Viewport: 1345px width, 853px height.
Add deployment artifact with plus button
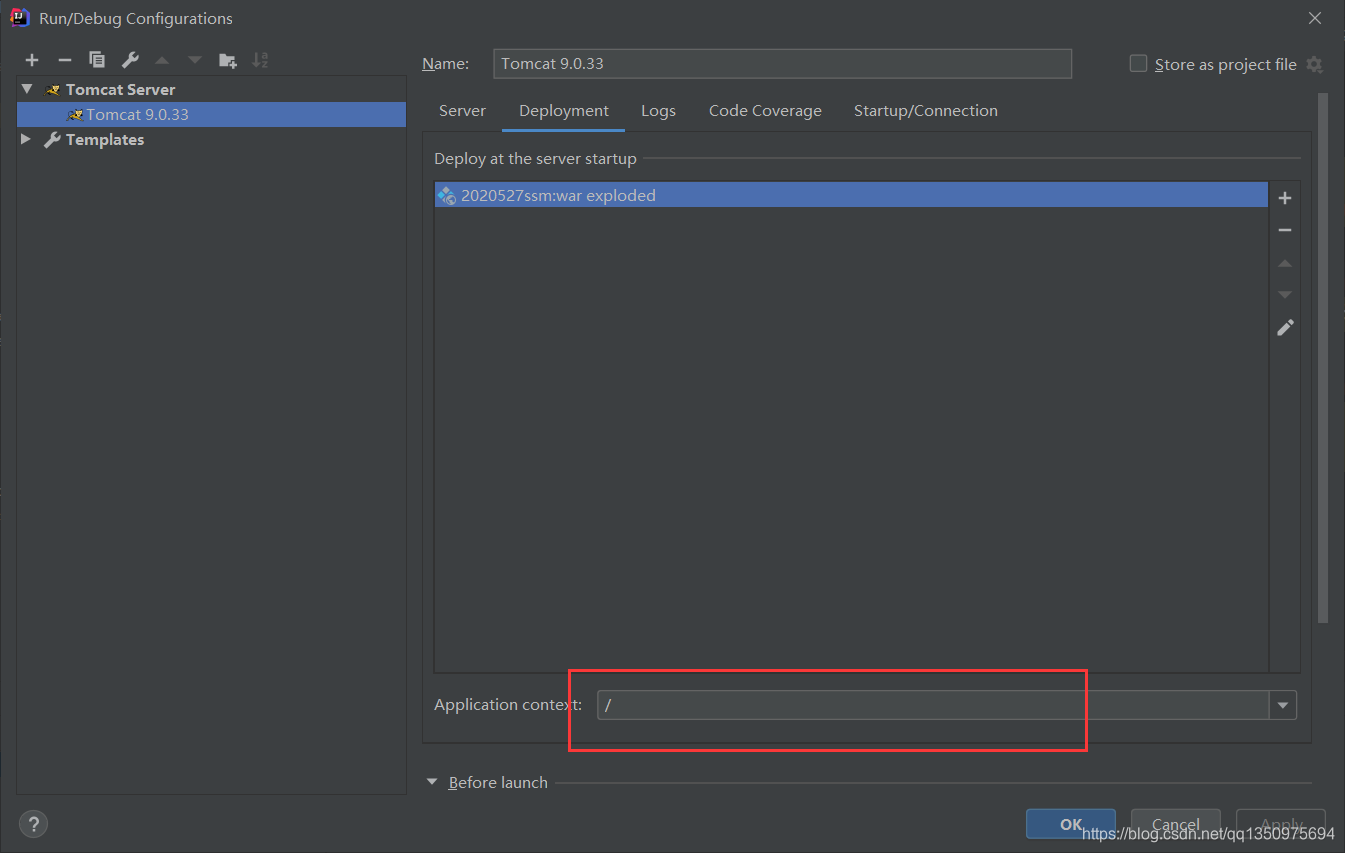pyautogui.click(x=1285, y=198)
